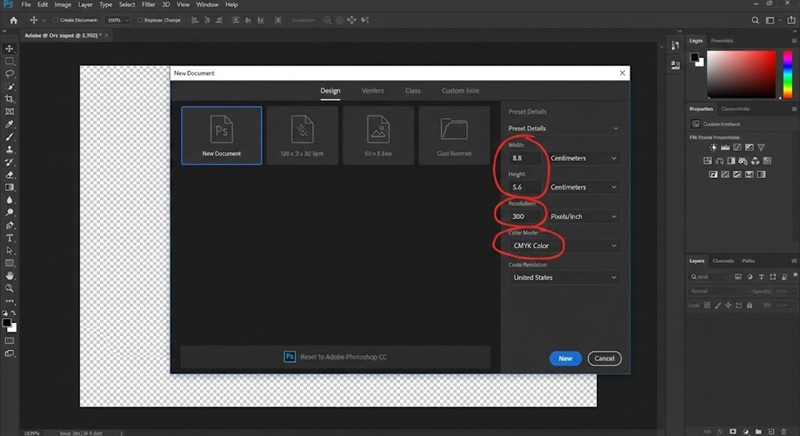Viewport: 800px width, 436px height.
Task: Toggle lock position icon in Layers panel
Action: pyautogui.click(x=728, y=305)
